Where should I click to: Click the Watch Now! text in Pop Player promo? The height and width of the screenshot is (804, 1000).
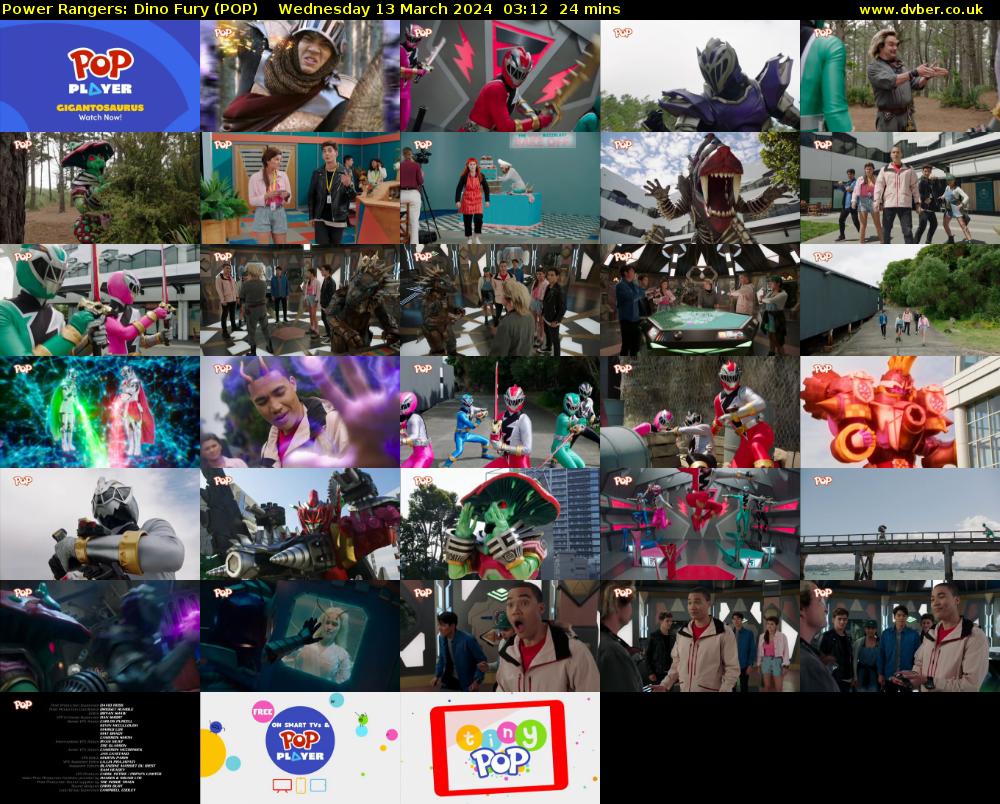click(100, 117)
